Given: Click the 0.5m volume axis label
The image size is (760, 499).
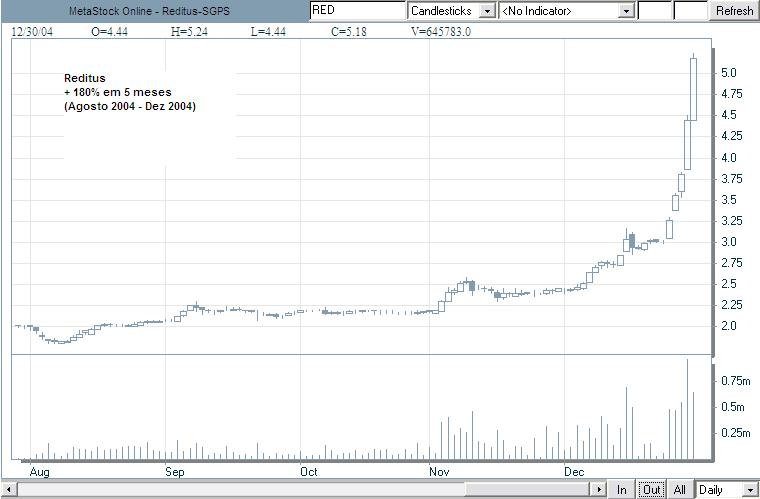Looking at the screenshot, I should (732, 407).
